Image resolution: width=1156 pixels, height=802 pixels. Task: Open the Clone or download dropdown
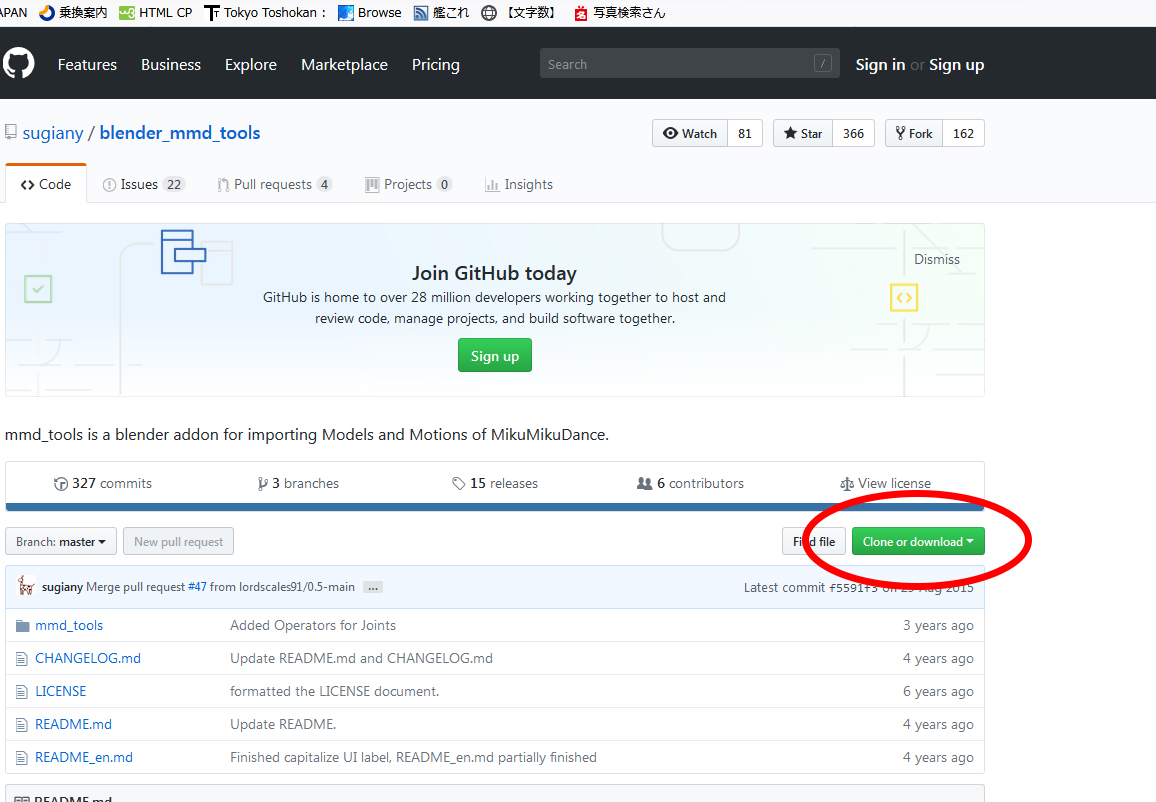[917, 542]
